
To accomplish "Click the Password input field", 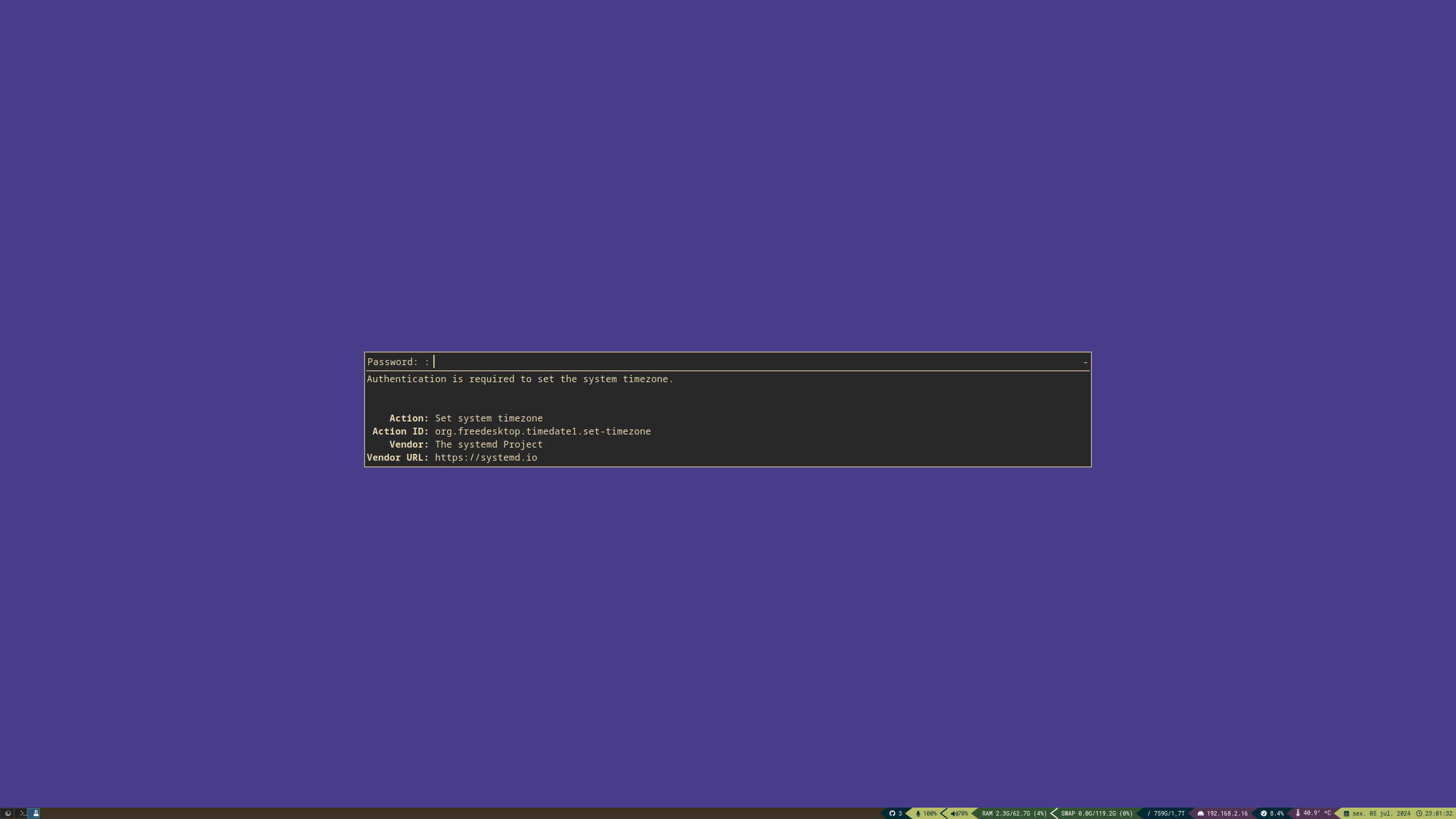I will 756,362.
